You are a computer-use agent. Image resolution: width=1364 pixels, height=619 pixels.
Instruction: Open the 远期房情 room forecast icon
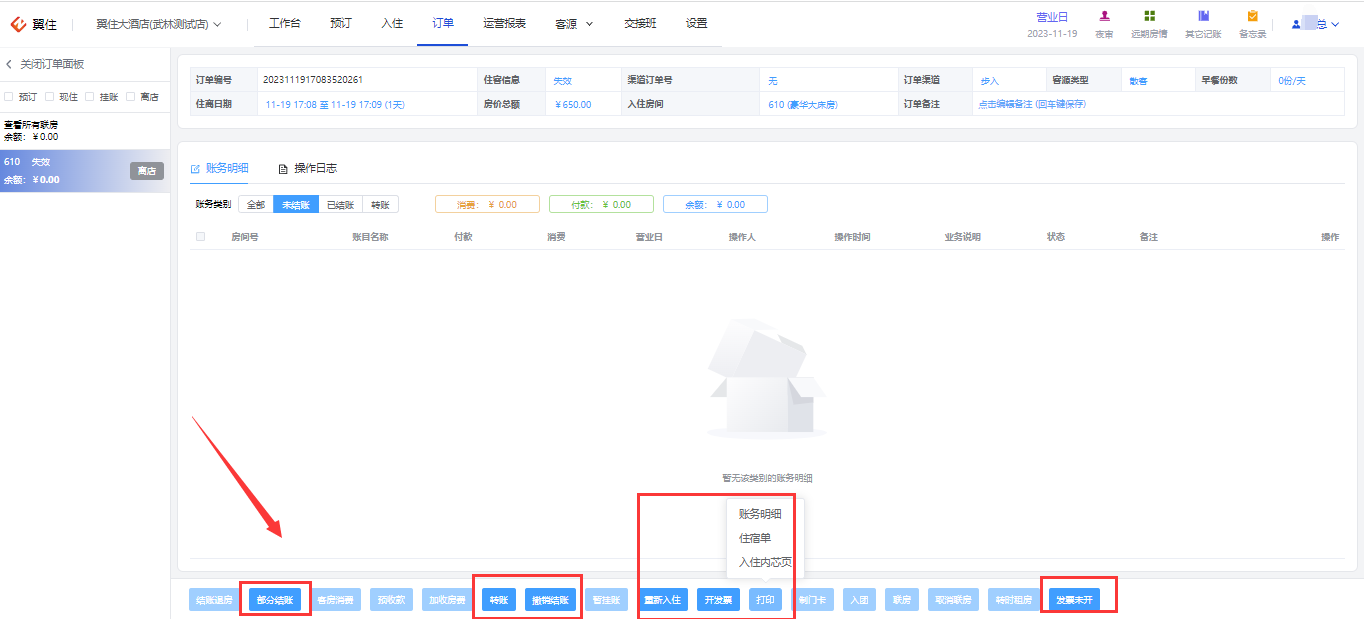pos(1149,16)
